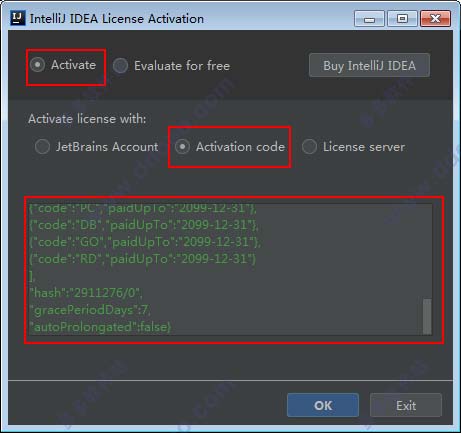Image resolution: width=461 pixels, height=433 pixels.
Task: Click the IntelliJ IDEA logo icon in title bar
Action: [x=18, y=18]
